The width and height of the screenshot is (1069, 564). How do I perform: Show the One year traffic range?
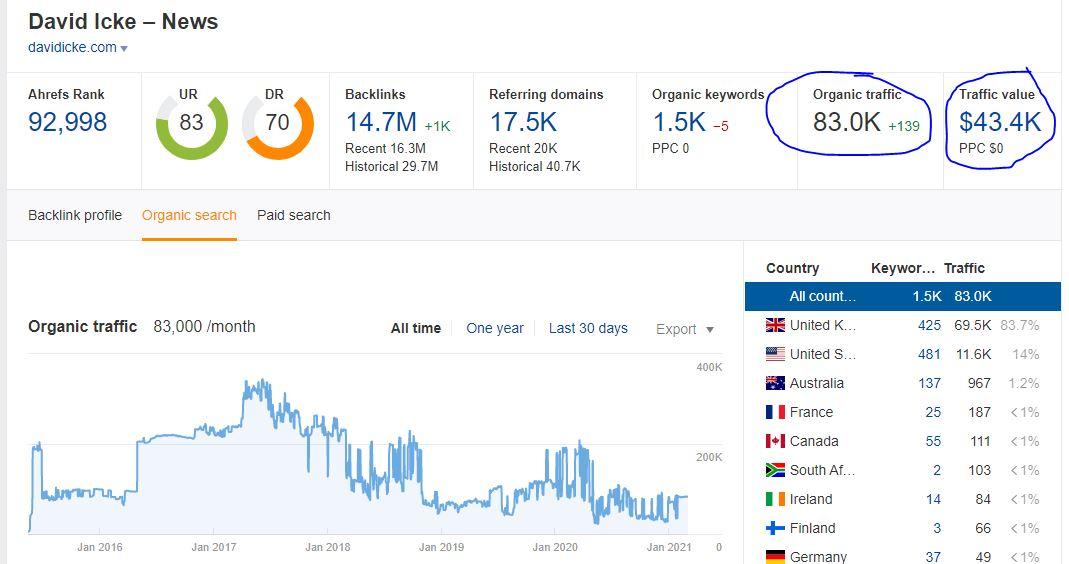click(495, 328)
